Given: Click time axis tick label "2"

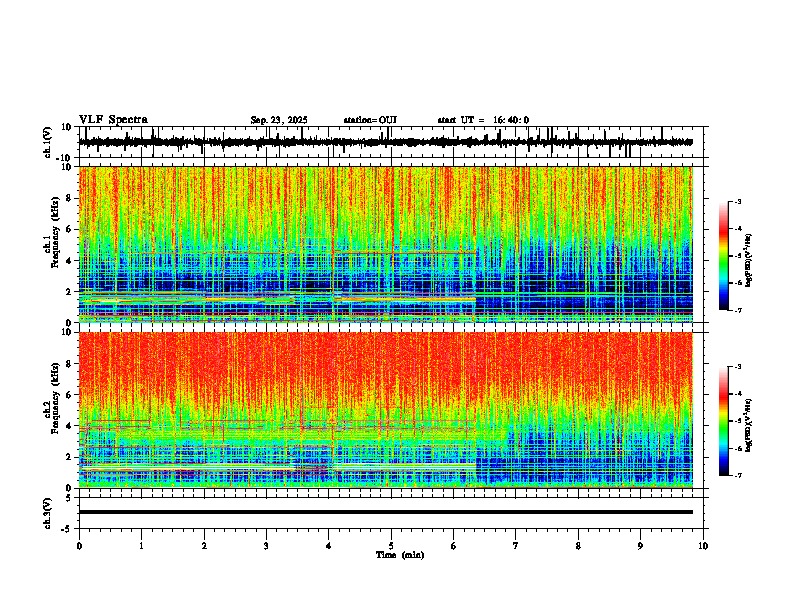Looking at the screenshot, I should coord(204,546).
